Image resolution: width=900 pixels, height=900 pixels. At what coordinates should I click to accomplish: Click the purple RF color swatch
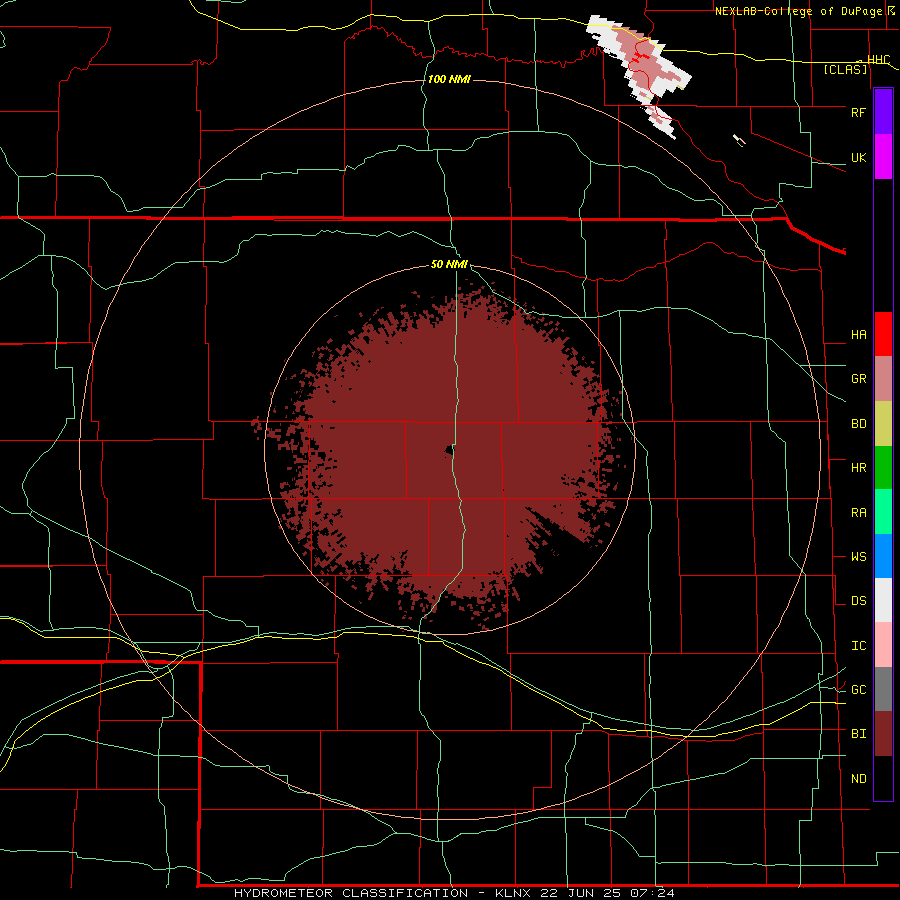883,112
